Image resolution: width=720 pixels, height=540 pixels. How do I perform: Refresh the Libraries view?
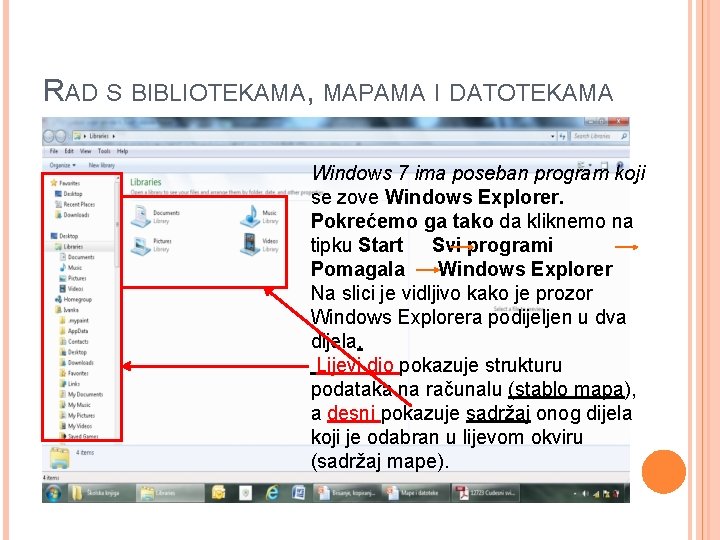(562, 136)
